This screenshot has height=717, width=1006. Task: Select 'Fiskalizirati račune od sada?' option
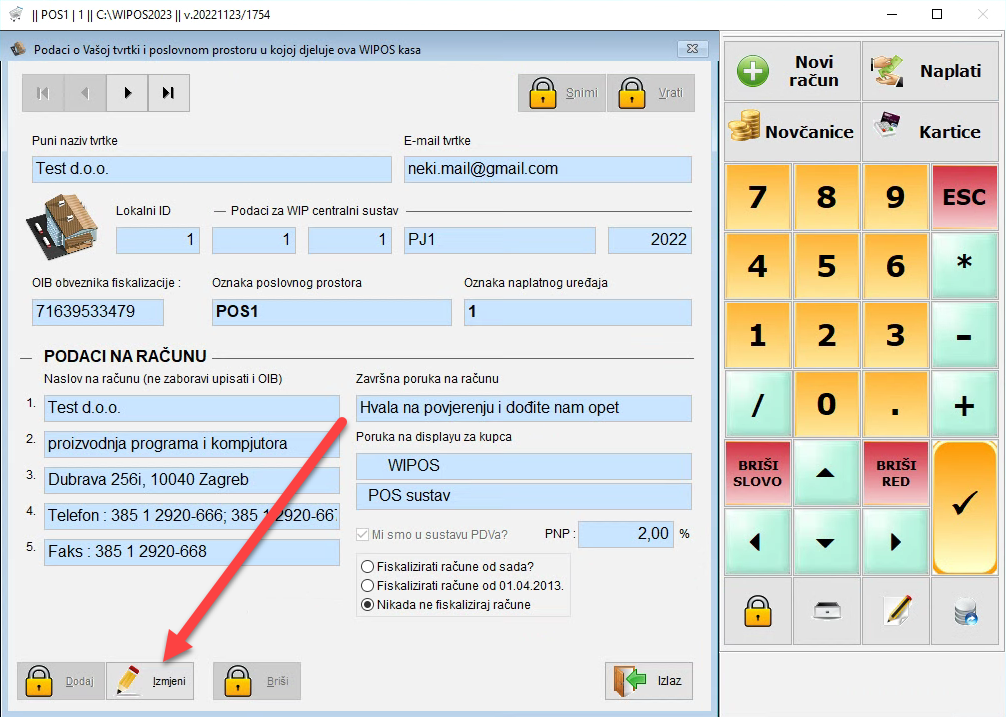pos(368,566)
